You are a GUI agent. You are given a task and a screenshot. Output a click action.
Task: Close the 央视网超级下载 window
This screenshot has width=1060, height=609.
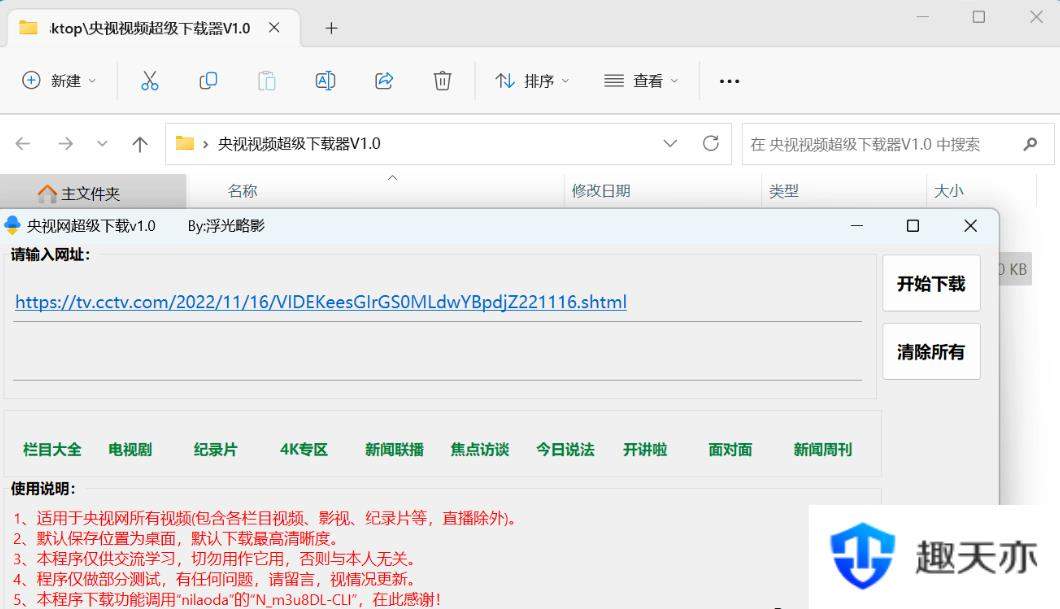970,226
